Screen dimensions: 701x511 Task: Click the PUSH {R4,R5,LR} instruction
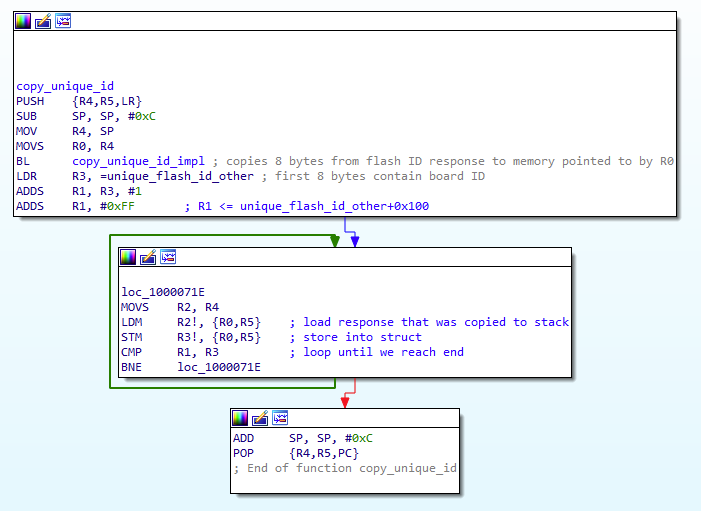(x=79, y=101)
